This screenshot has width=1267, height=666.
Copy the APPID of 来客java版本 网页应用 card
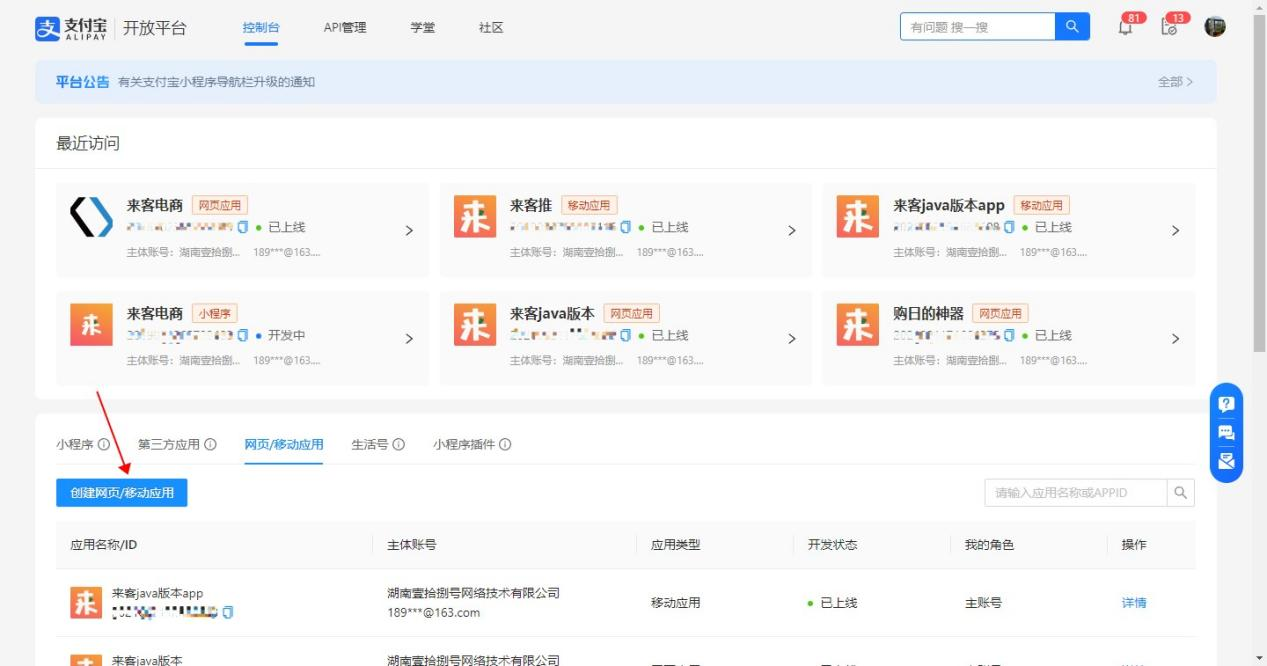click(x=626, y=335)
